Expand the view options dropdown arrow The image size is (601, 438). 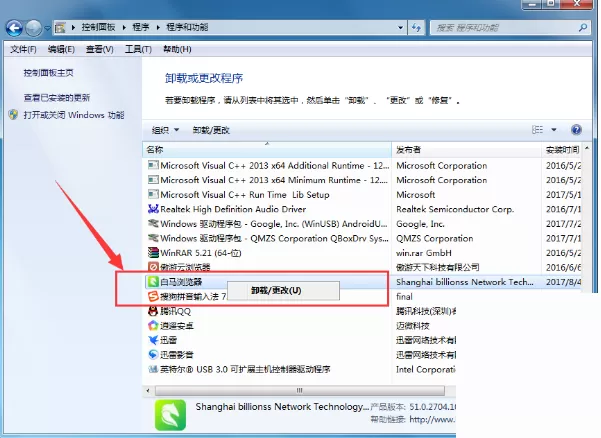(x=554, y=130)
